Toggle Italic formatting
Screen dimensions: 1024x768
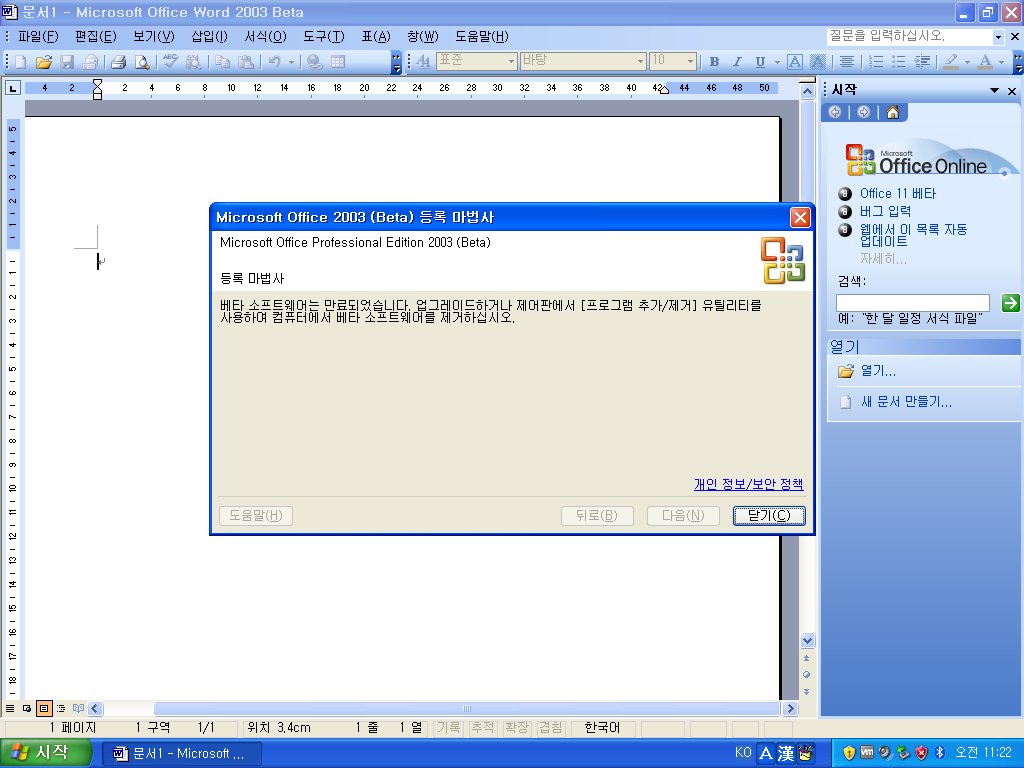click(737, 61)
